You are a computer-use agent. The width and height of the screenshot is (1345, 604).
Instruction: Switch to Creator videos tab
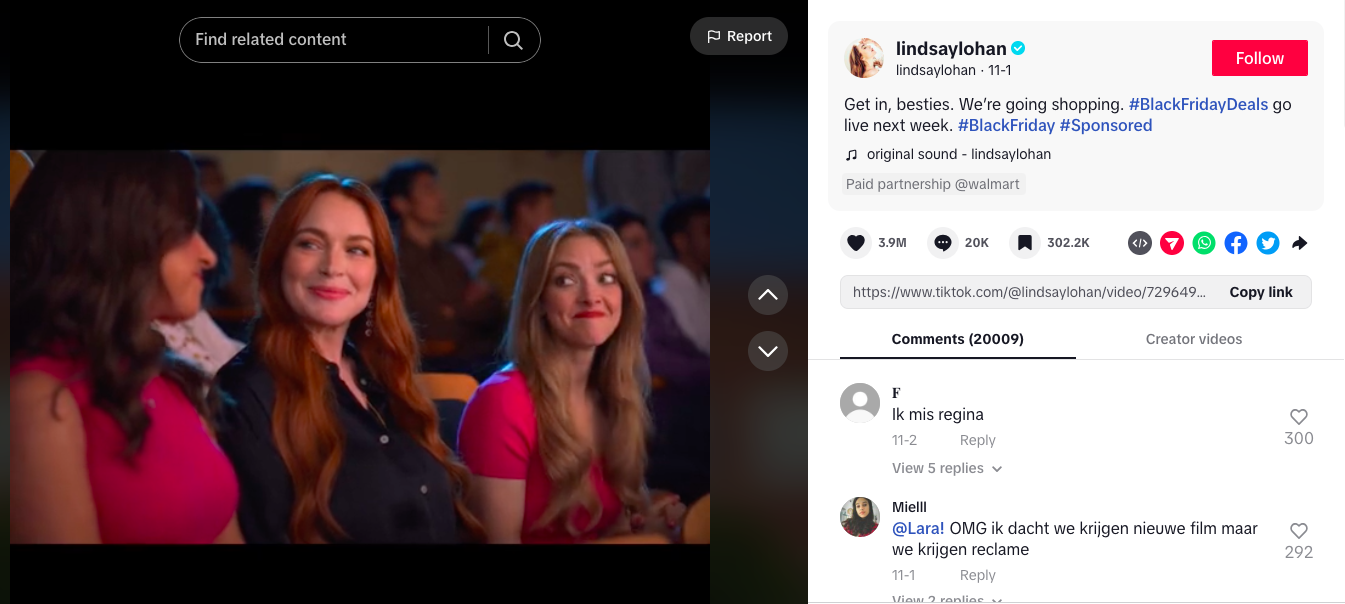[1193, 339]
